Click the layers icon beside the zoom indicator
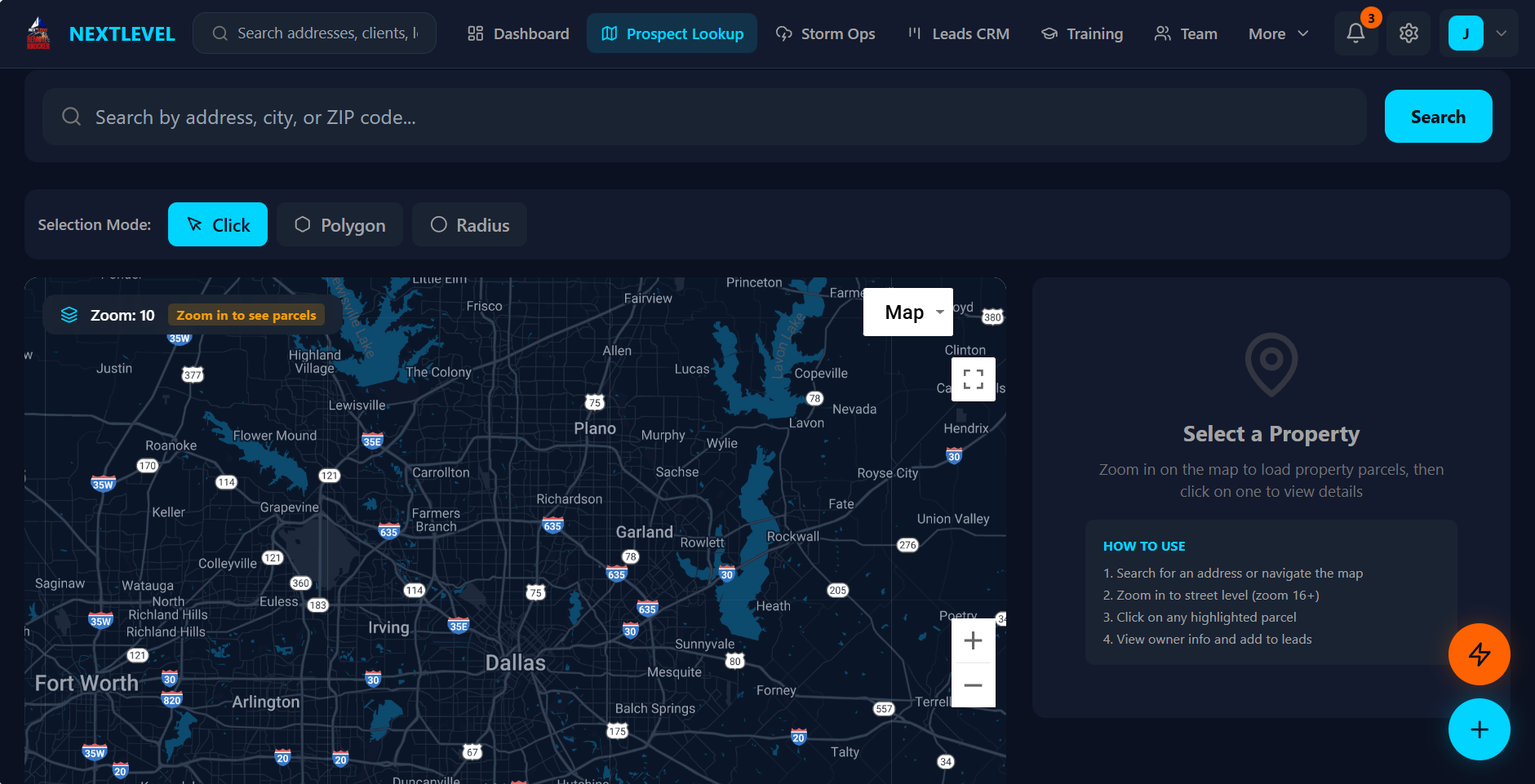The width and height of the screenshot is (1535, 784). [69, 314]
